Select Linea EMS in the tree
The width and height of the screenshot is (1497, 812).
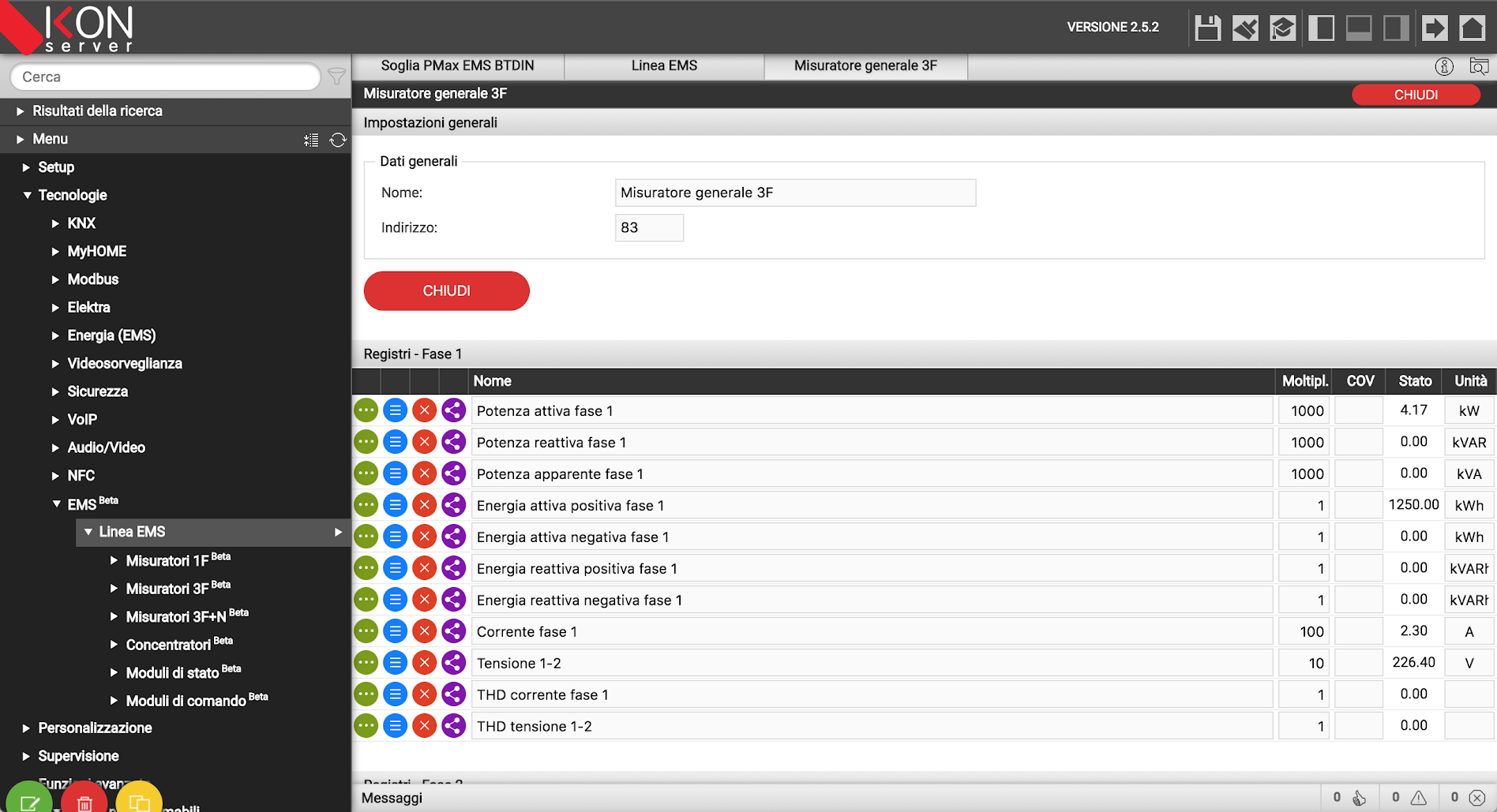point(132,532)
